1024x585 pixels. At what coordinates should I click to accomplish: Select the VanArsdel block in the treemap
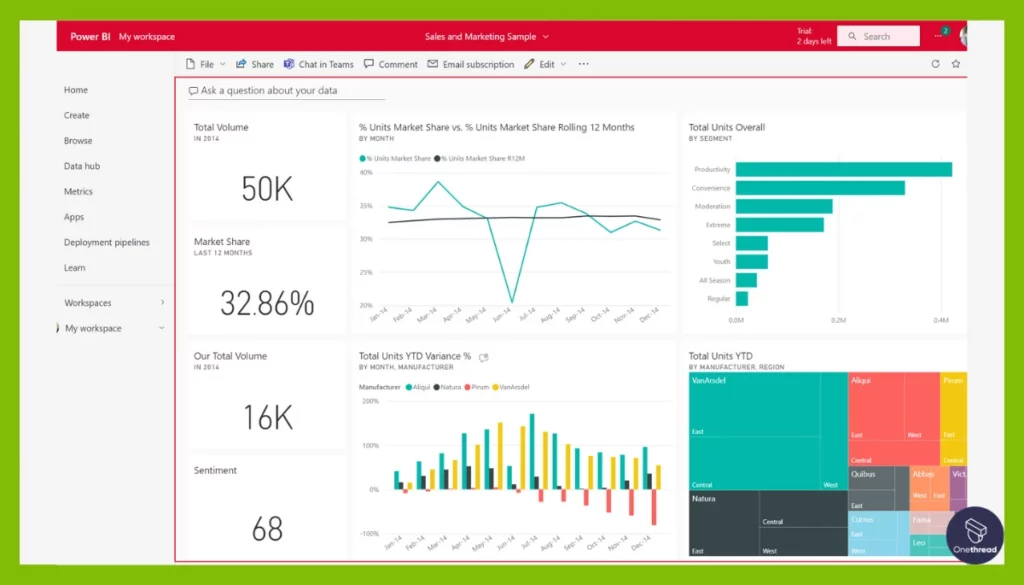768,431
